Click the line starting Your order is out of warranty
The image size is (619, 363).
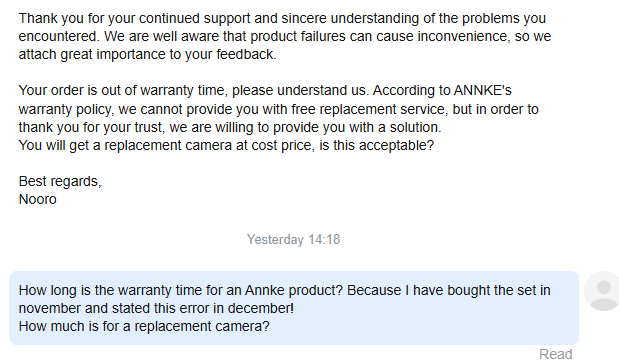pos(265,90)
